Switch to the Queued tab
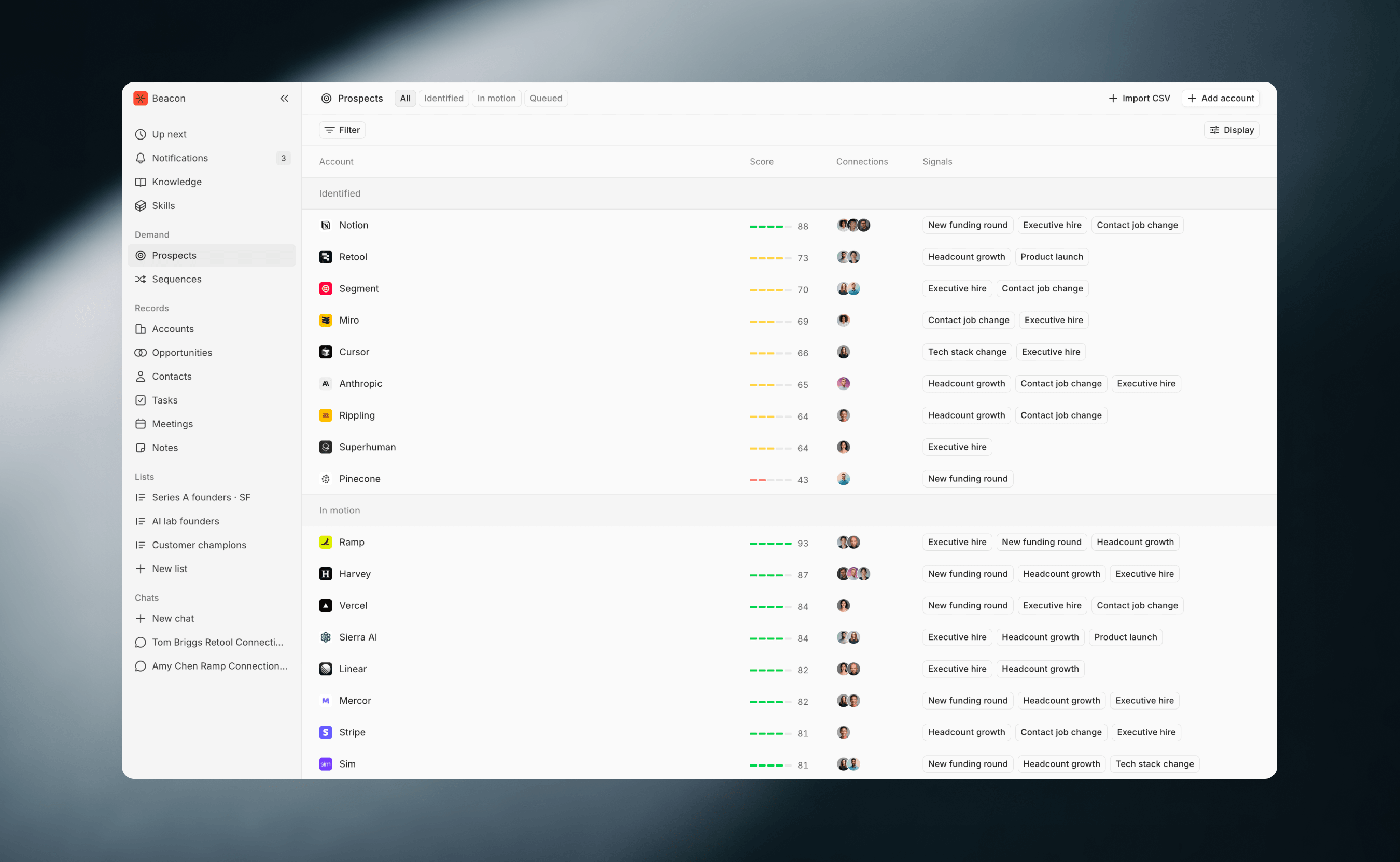This screenshot has width=1400, height=862. [545, 98]
